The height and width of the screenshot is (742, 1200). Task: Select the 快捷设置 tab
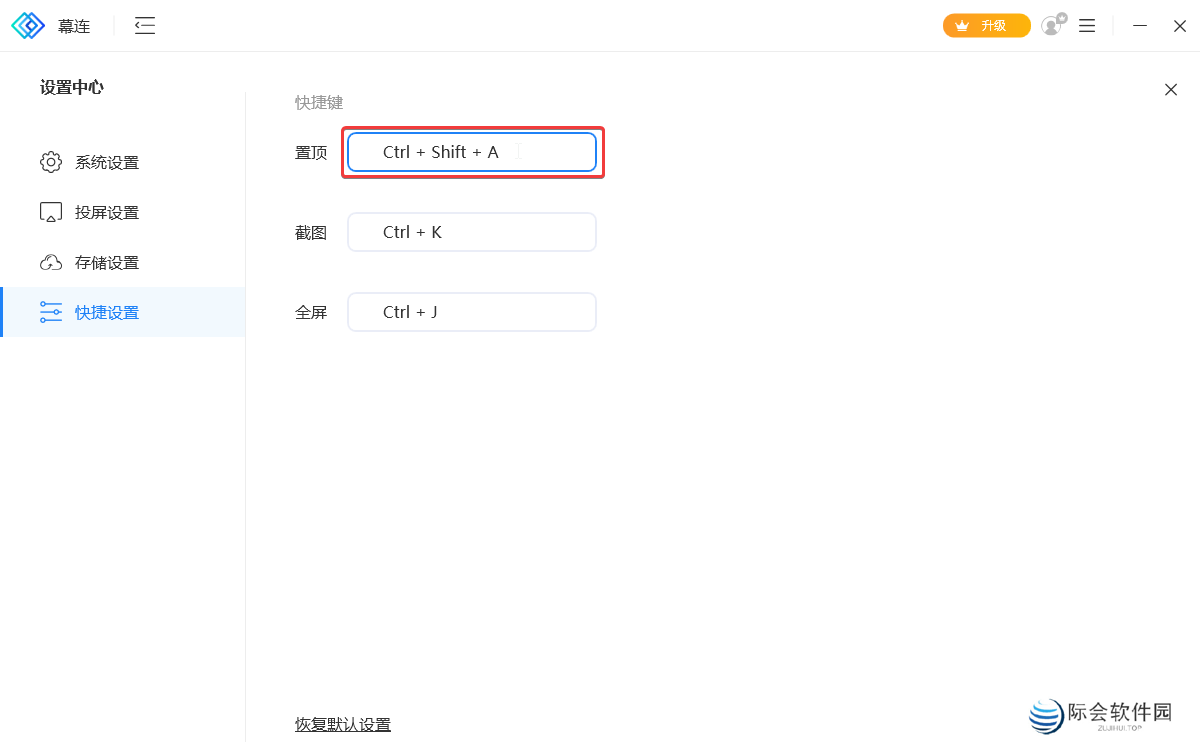point(108,311)
